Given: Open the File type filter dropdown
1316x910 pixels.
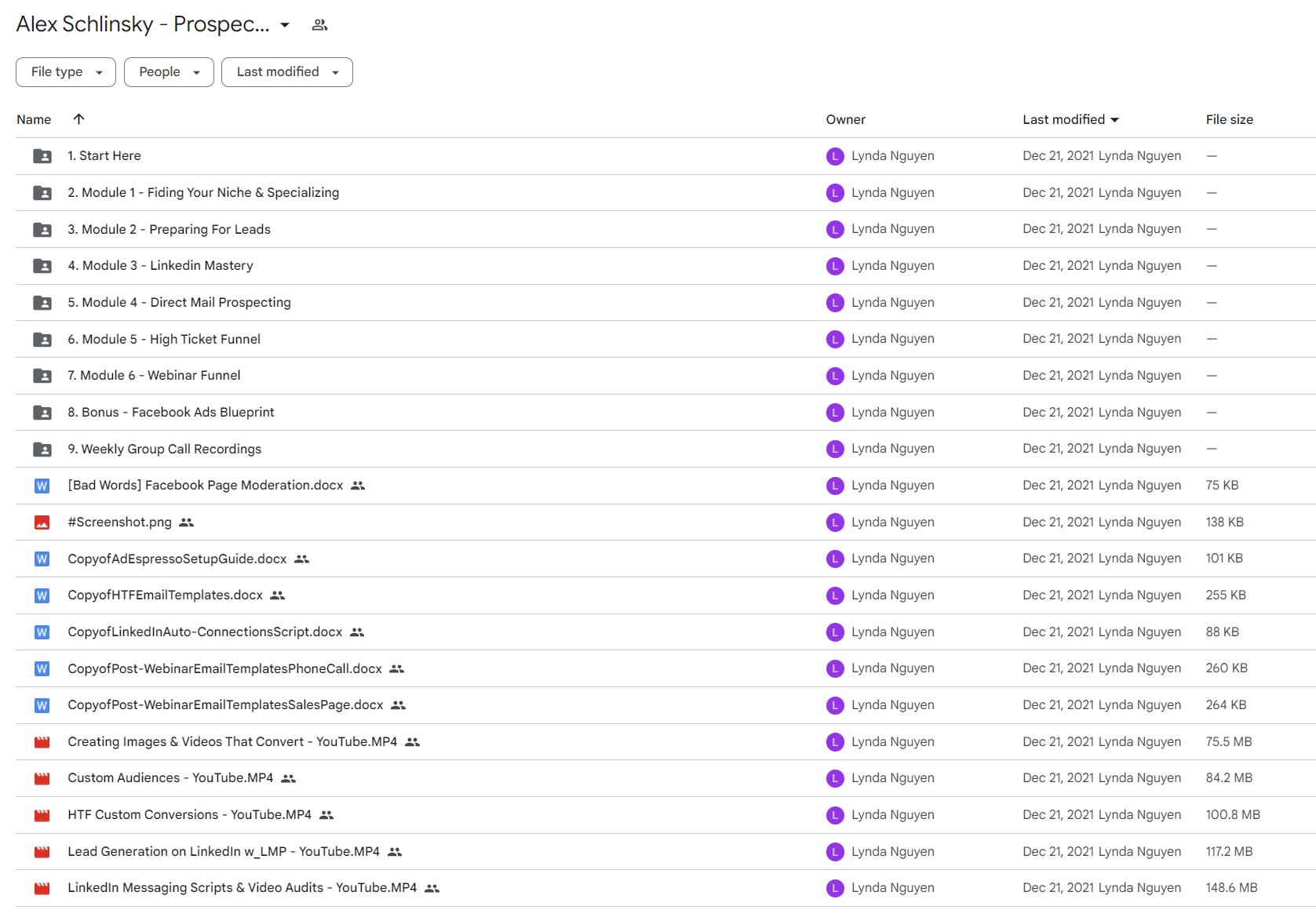Looking at the screenshot, I should 66,72.
